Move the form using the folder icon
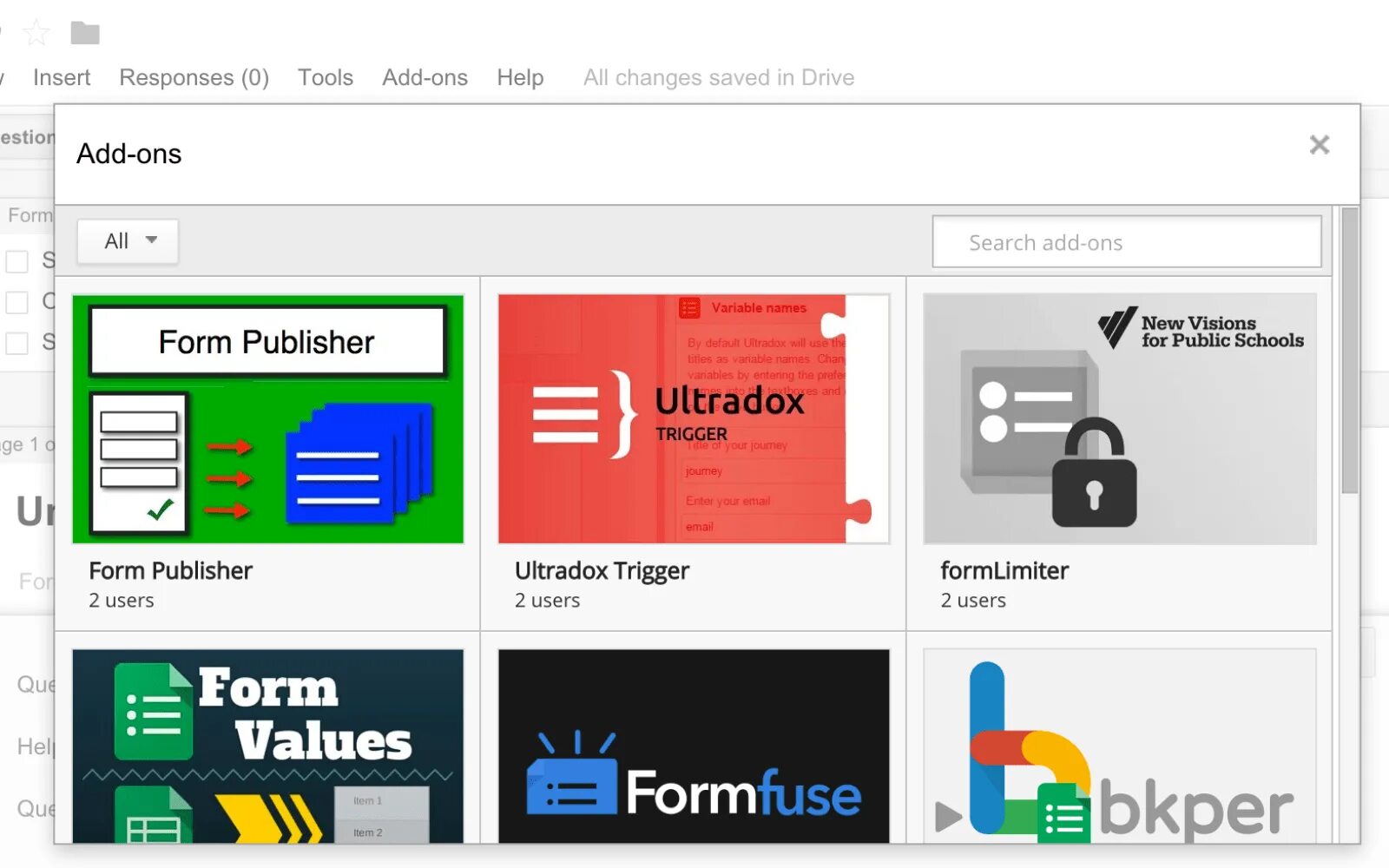This screenshot has height=868, width=1389. pyautogui.click(x=85, y=33)
